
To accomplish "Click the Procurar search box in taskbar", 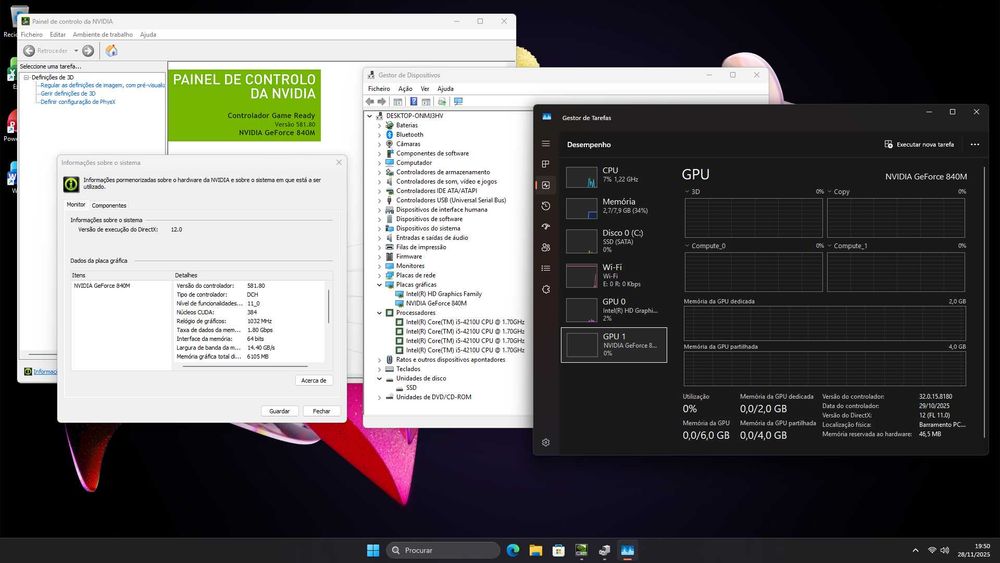I will coord(443,550).
